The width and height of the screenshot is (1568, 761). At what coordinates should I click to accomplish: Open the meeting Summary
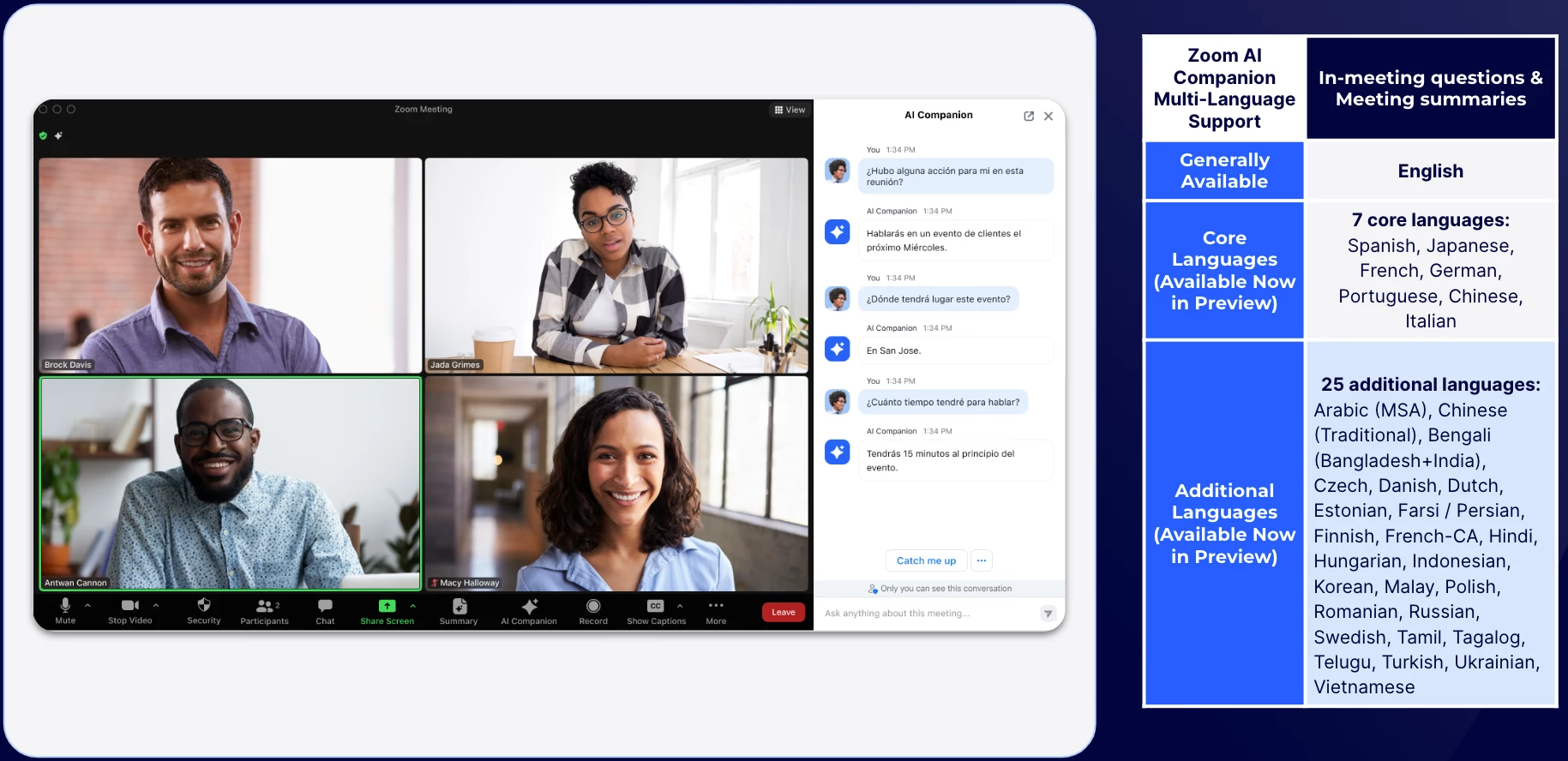459,611
